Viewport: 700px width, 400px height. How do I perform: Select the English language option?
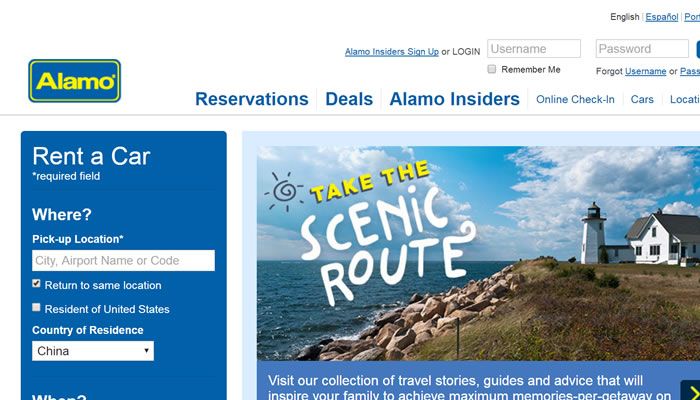pyautogui.click(x=625, y=17)
